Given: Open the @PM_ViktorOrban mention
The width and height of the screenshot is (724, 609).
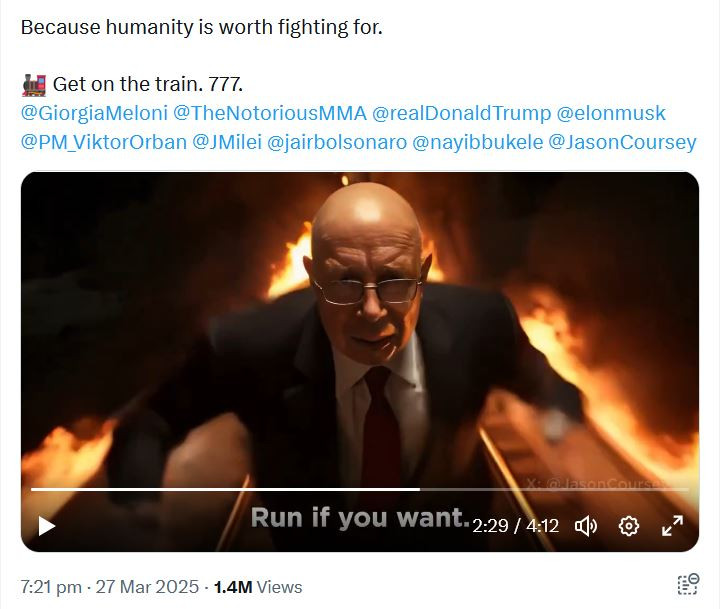Looking at the screenshot, I should (x=104, y=142).
